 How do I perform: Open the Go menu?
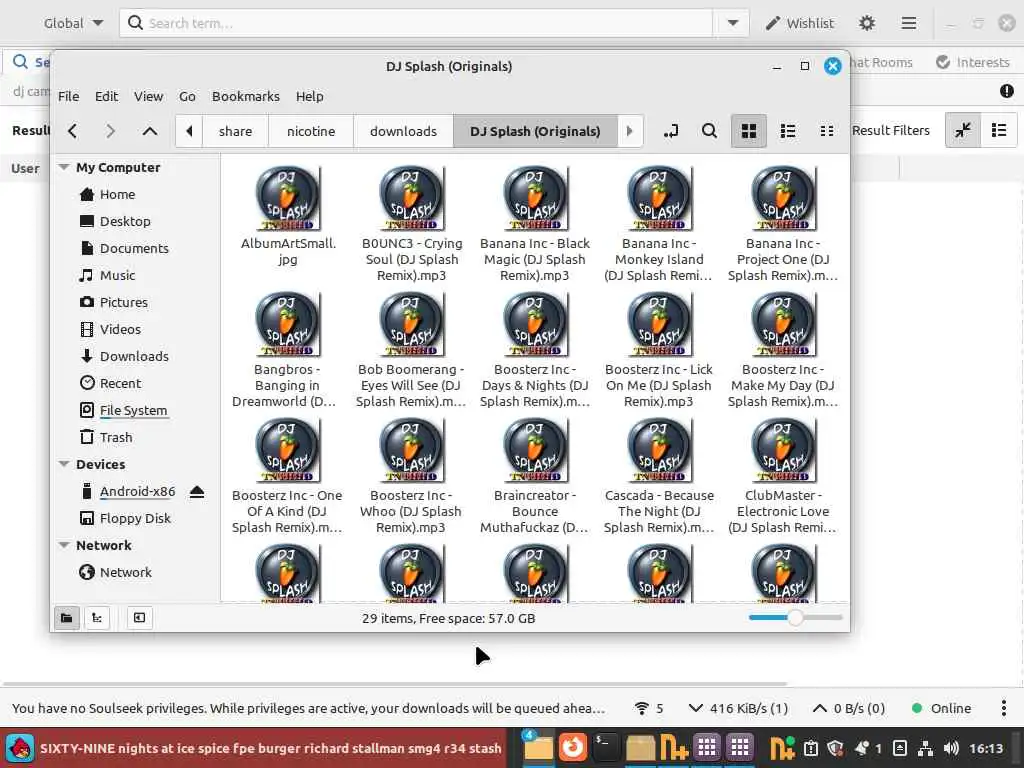point(187,97)
